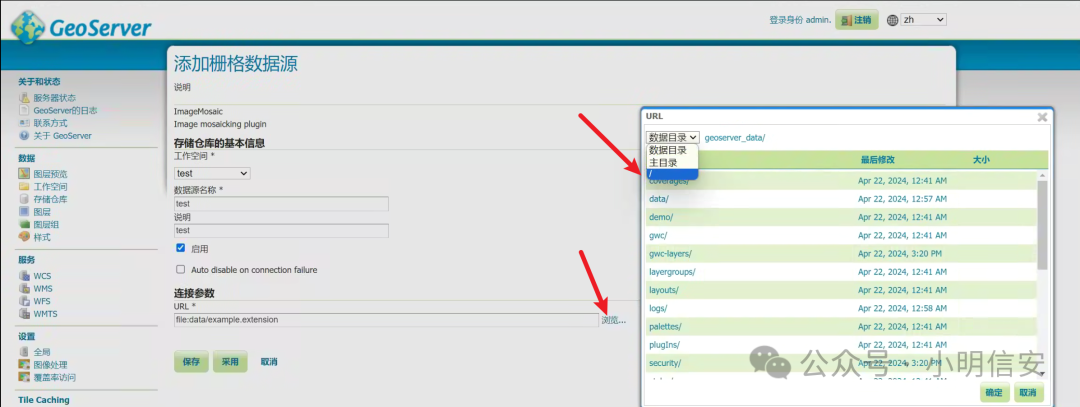This screenshot has width=1080, height=407.
Task: Click the image processing icon
Action: [x=24, y=364]
